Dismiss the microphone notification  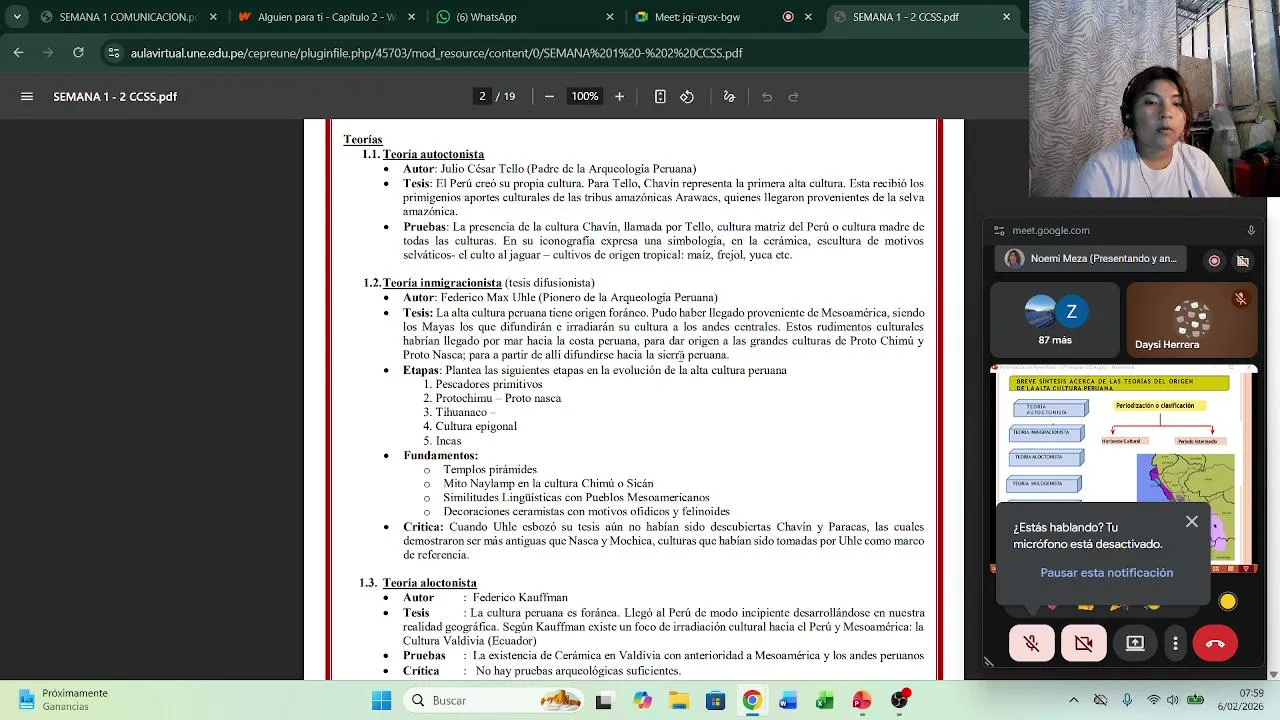point(1192,522)
